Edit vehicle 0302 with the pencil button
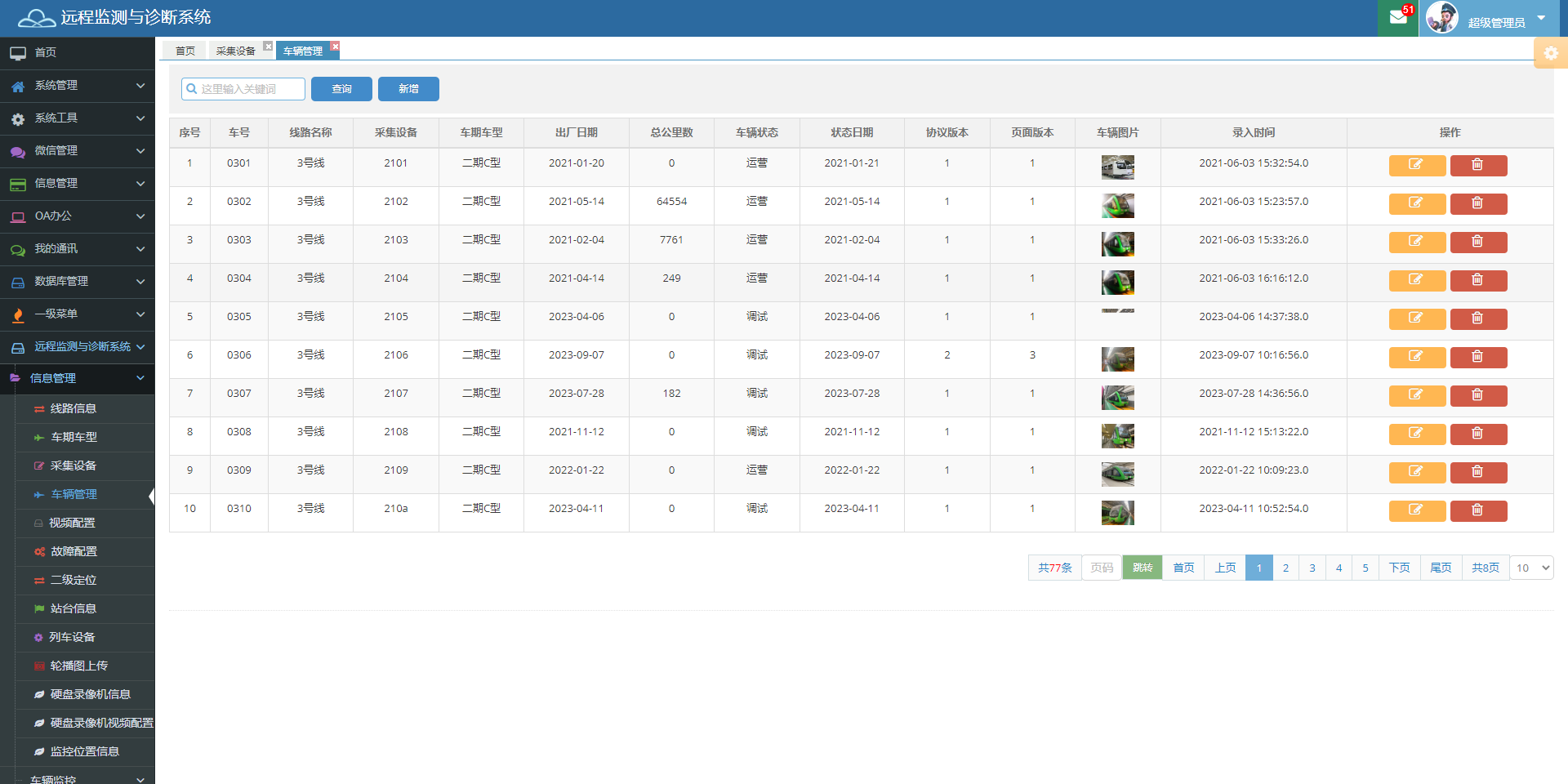Image resolution: width=1568 pixels, height=784 pixels. pos(1417,203)
